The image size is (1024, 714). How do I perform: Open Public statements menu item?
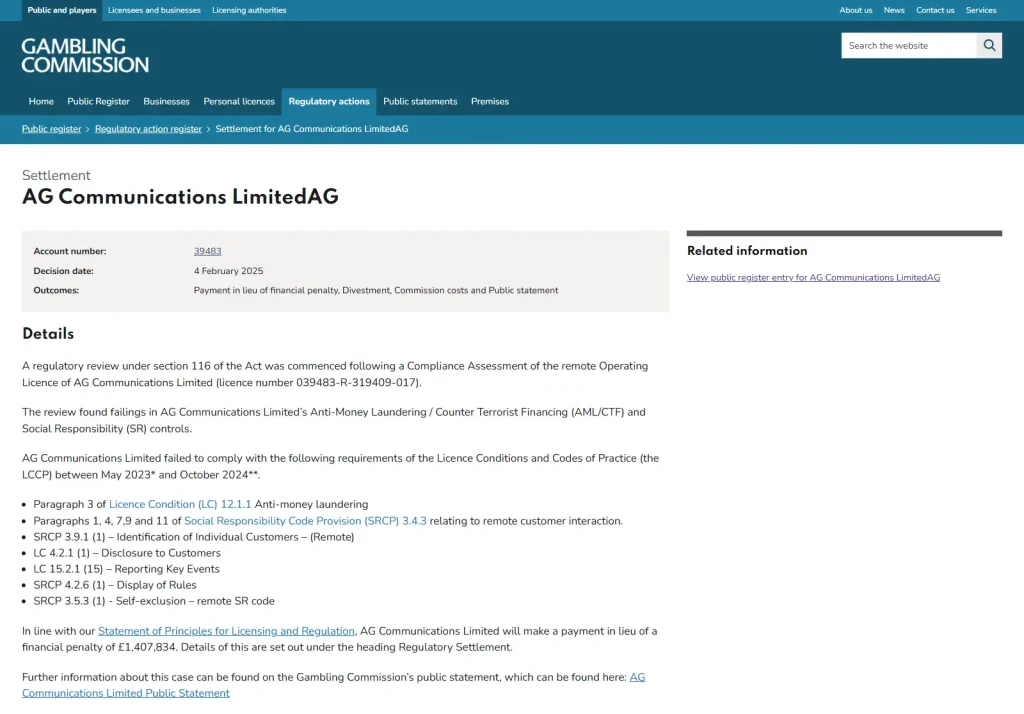(x=420, y=101)
